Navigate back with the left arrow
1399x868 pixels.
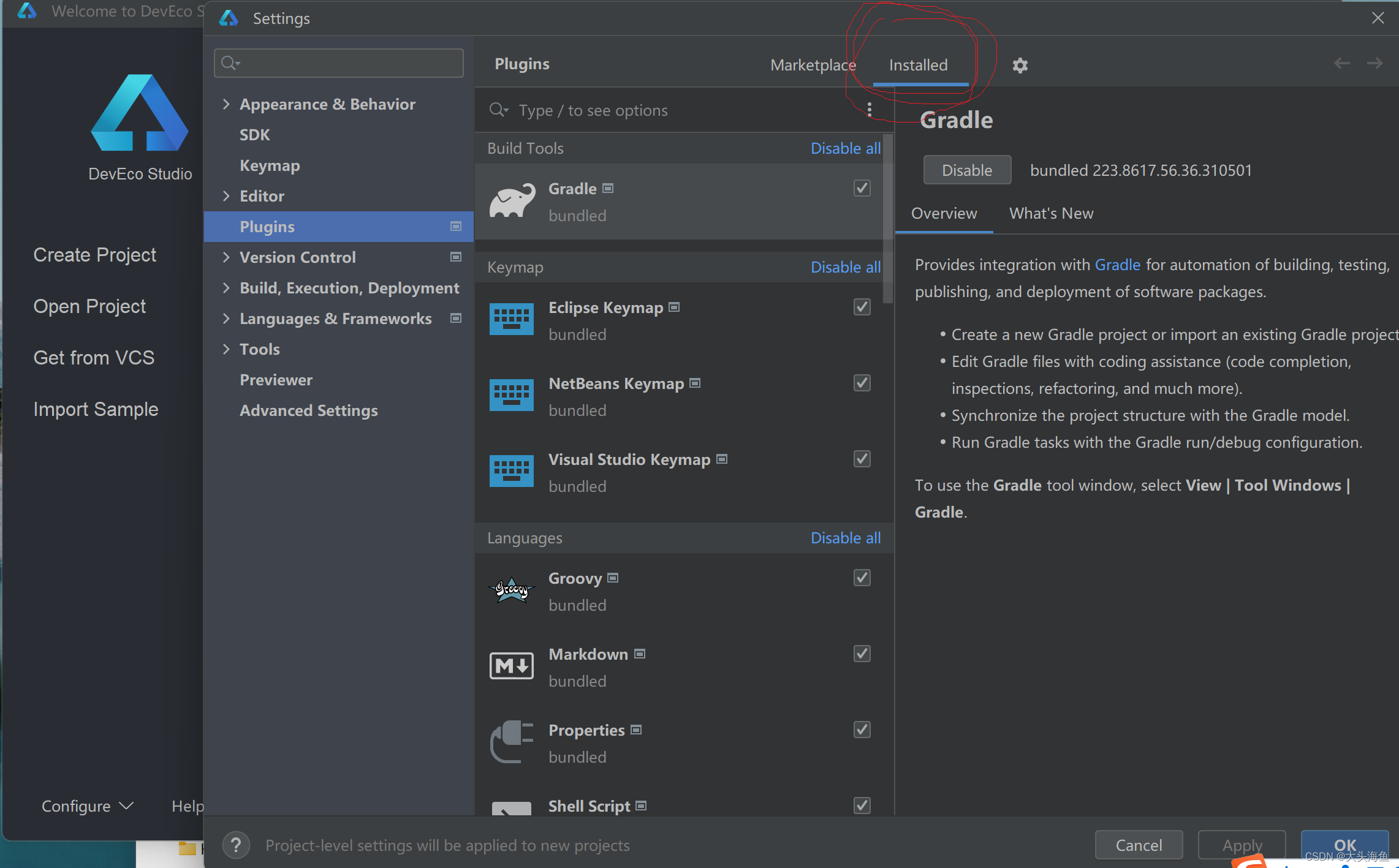pyautogui.click(x=1341, y=63)
